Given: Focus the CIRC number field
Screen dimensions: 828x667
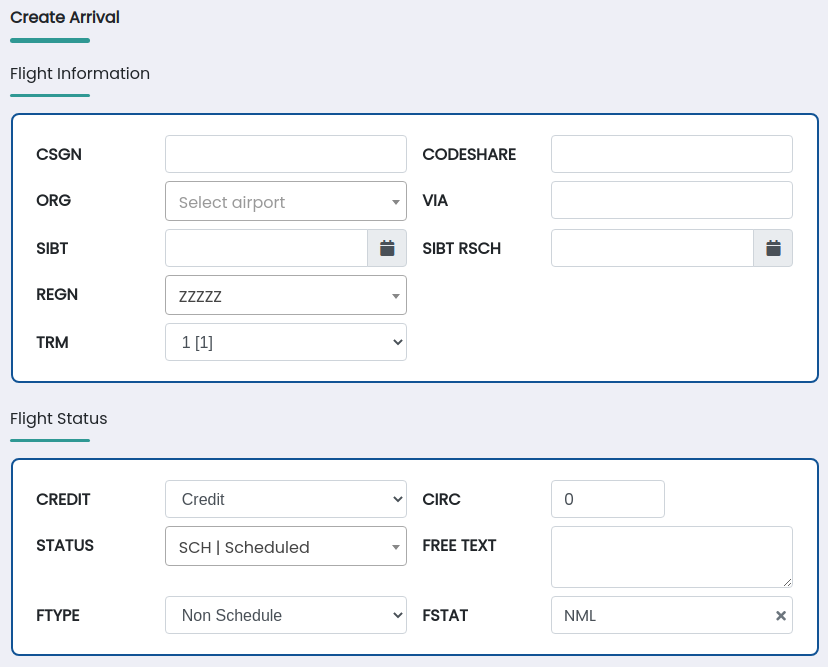Looking at the screenshot, I should tap(607, 499).
